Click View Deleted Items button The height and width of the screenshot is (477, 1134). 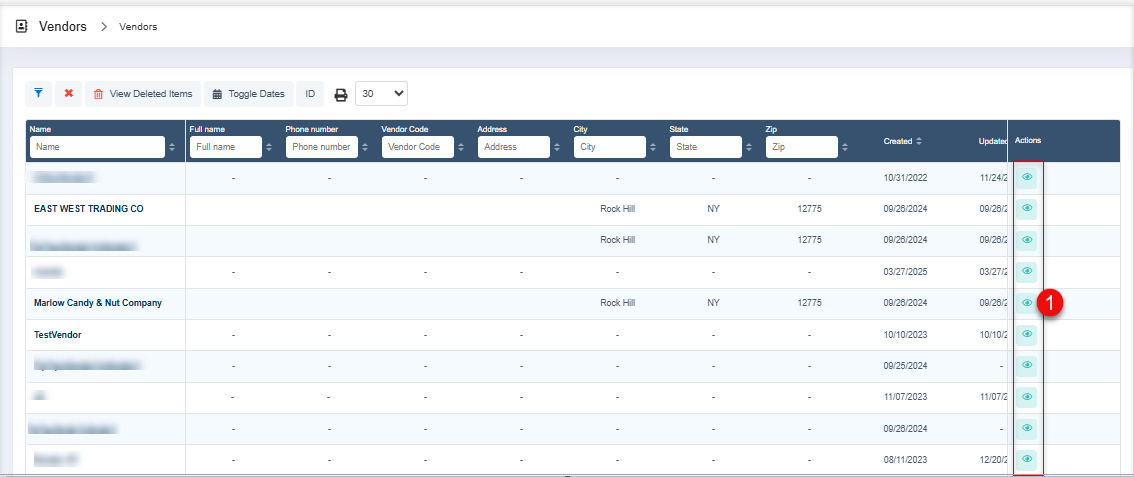click(x=142, y=94)
